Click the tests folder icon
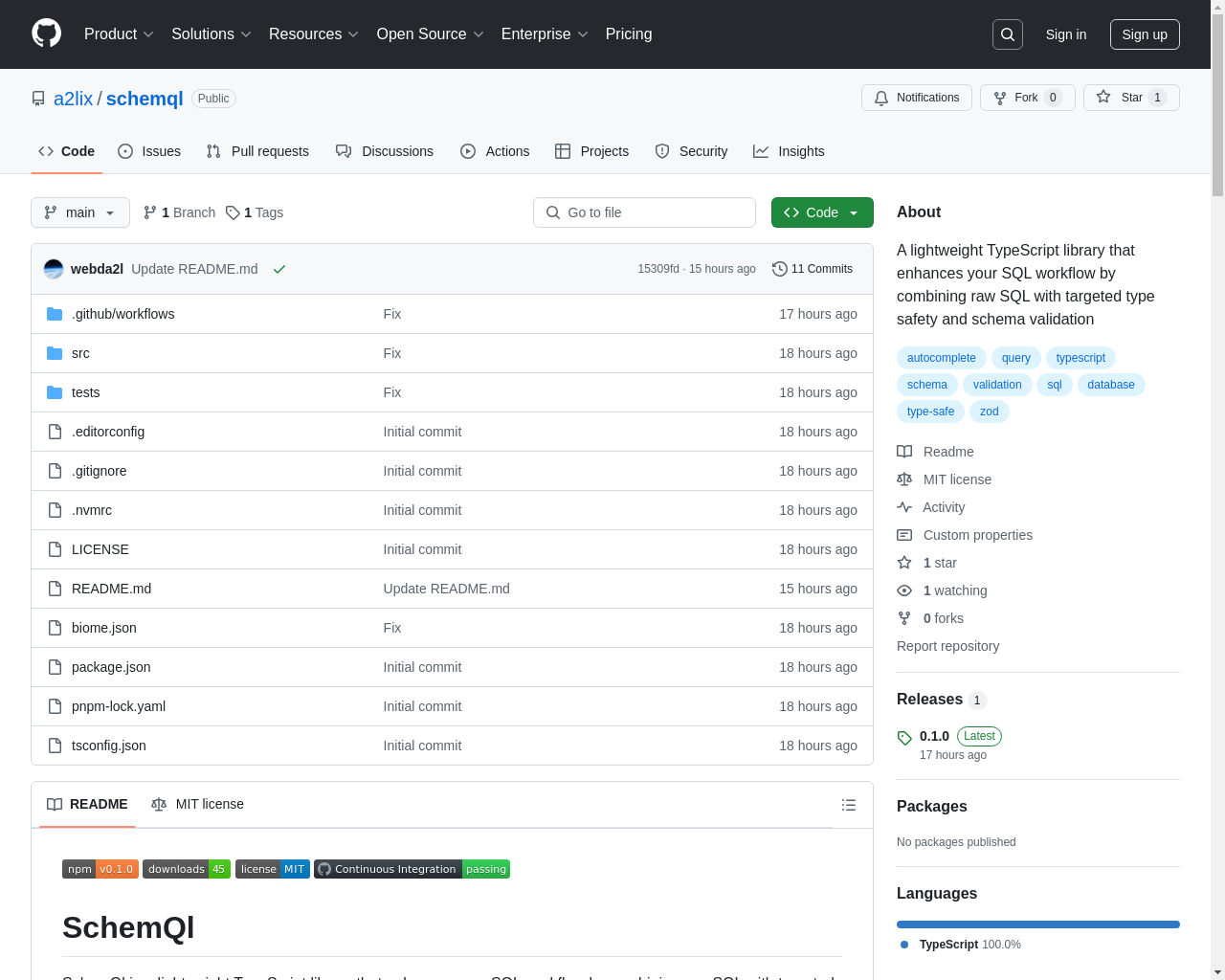The width and height of the screenshot is (1225, 980). pyautogui.click(x=55, y=392)
